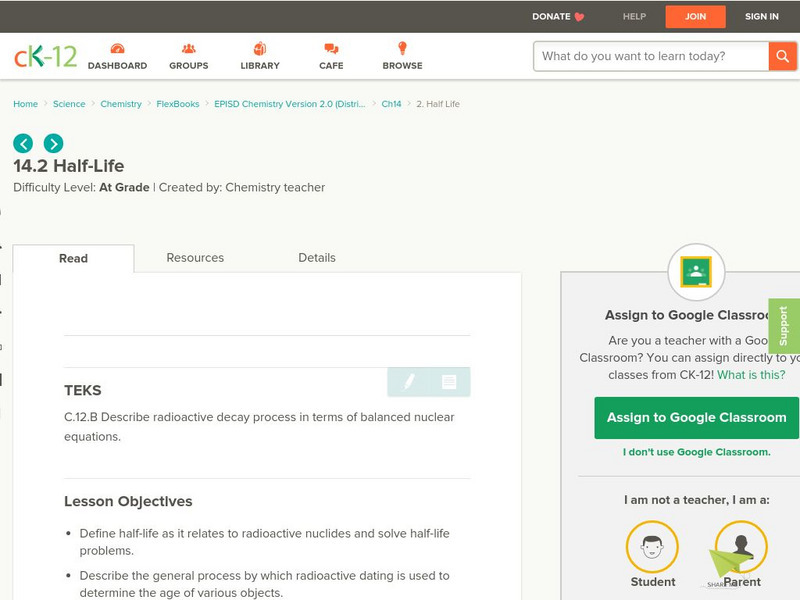Click the DONATE link

pos(552,16)
